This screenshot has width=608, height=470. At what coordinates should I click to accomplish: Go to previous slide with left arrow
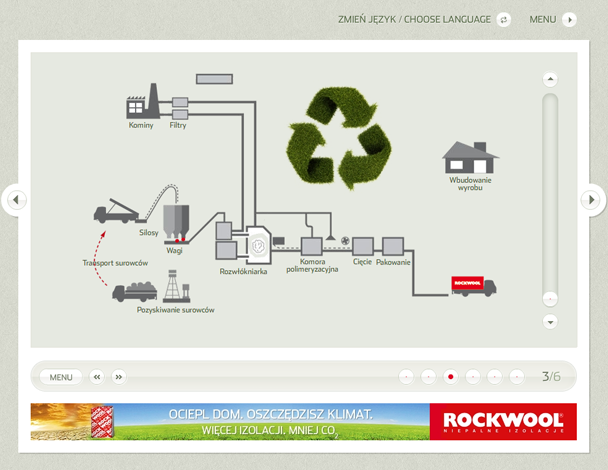pos(15,200)
